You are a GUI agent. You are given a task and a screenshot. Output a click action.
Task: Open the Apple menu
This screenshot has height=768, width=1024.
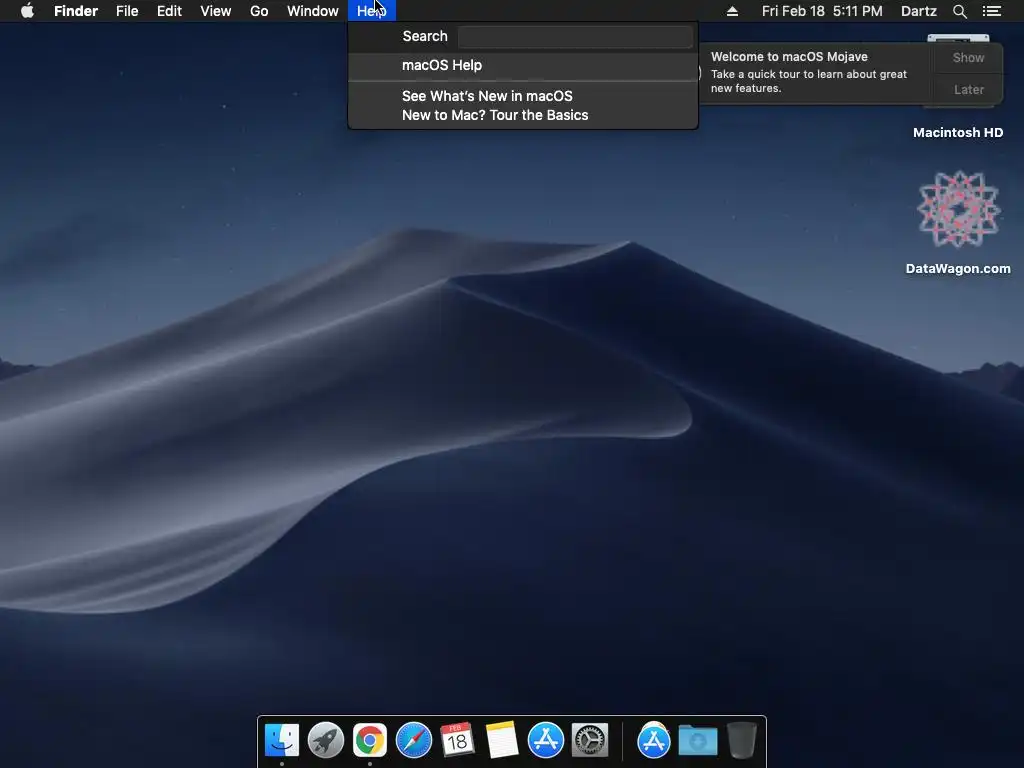coord(27,11)
